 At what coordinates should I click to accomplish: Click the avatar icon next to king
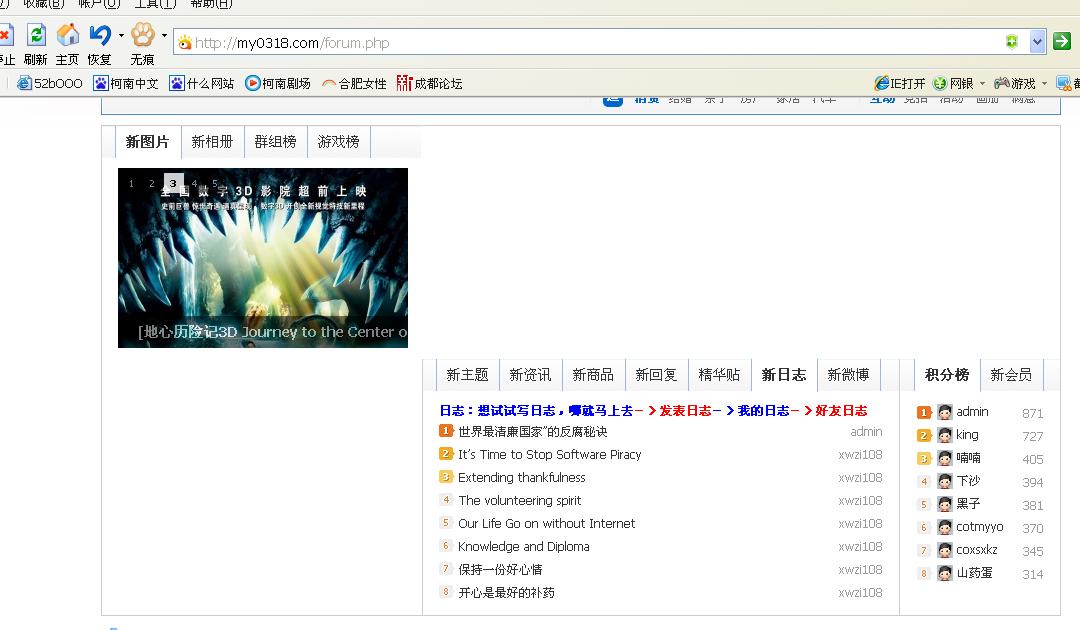[x=945, y=435]
